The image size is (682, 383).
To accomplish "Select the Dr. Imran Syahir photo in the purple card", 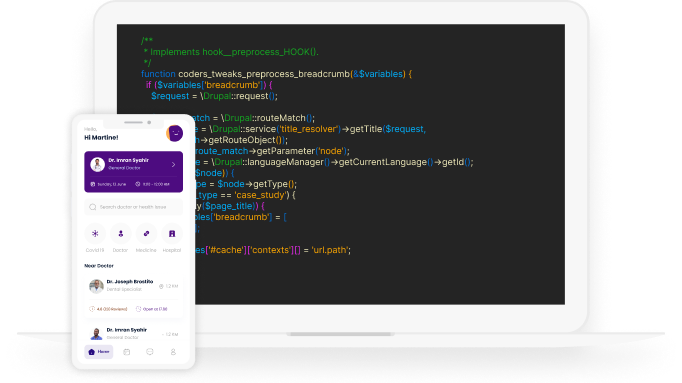I will pos(97,165).
